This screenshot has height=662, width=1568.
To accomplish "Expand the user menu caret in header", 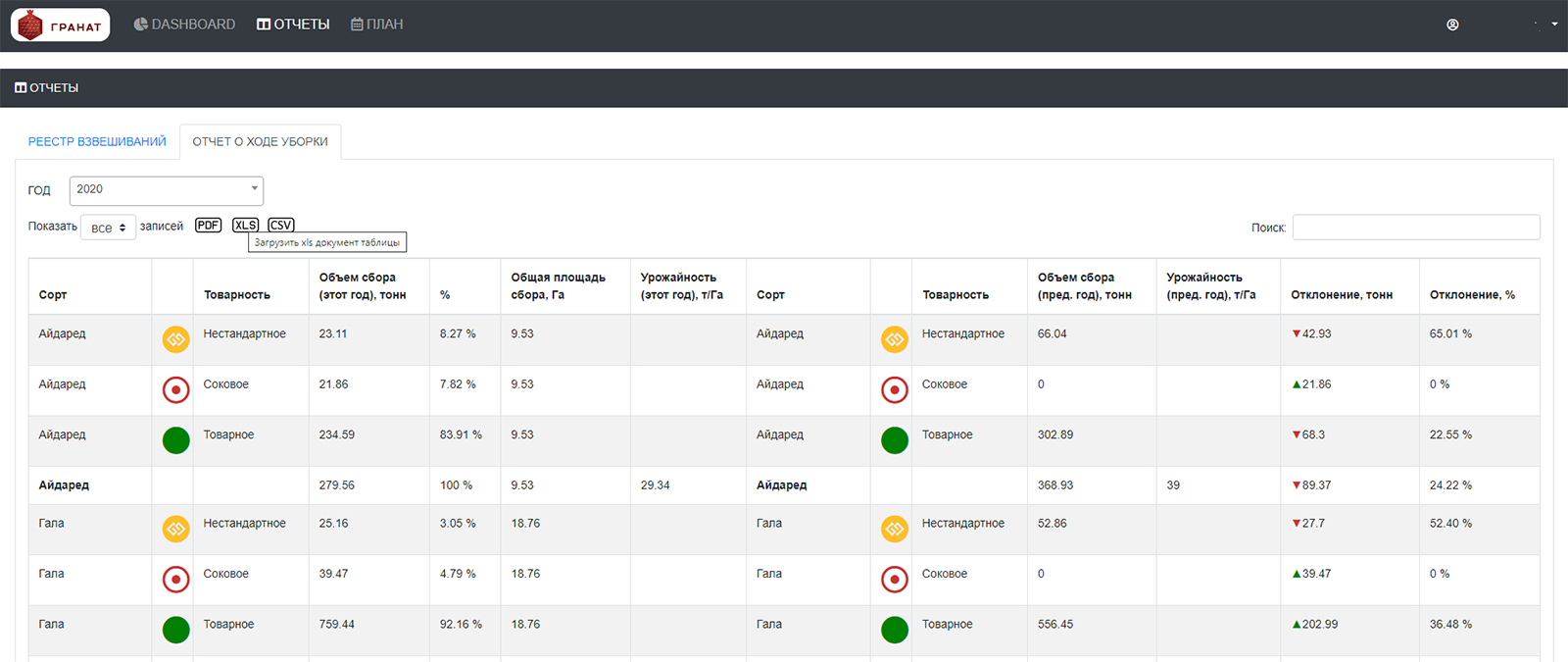I will click(x=1554, y=25).
